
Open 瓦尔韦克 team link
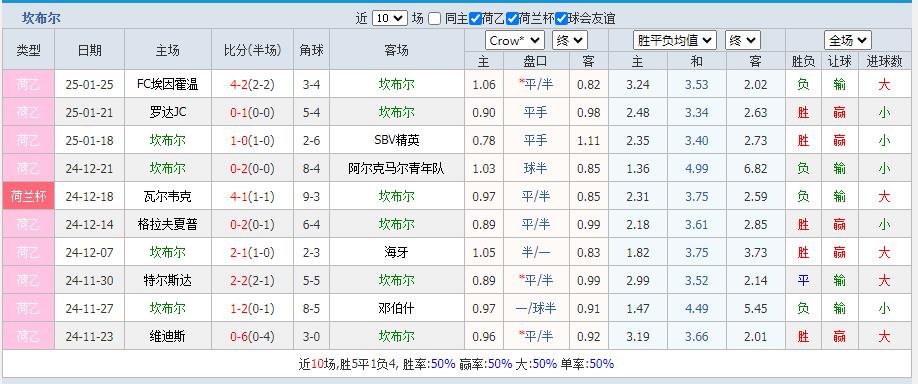tap(167, 197)
